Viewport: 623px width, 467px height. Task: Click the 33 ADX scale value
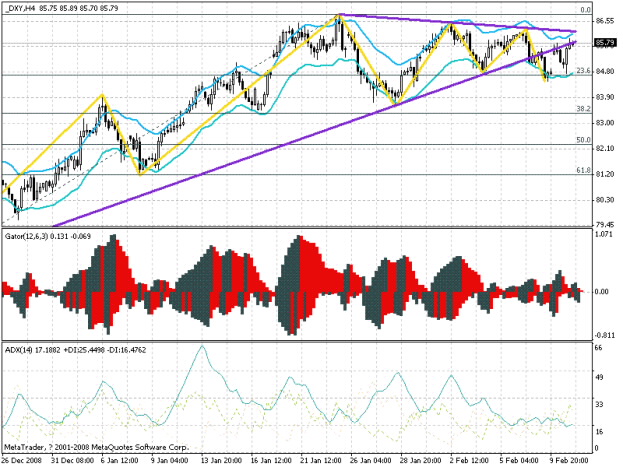tap(598, 405)
